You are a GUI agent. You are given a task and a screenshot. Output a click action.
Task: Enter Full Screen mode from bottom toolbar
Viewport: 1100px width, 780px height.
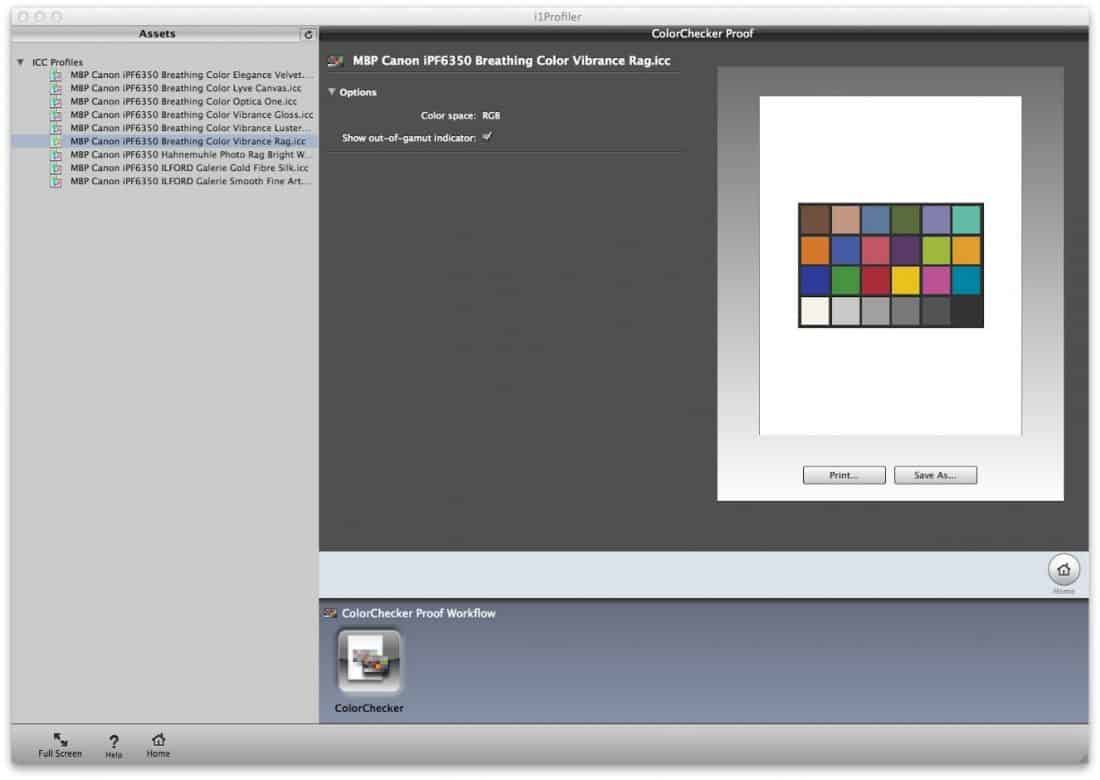point(60,742)
